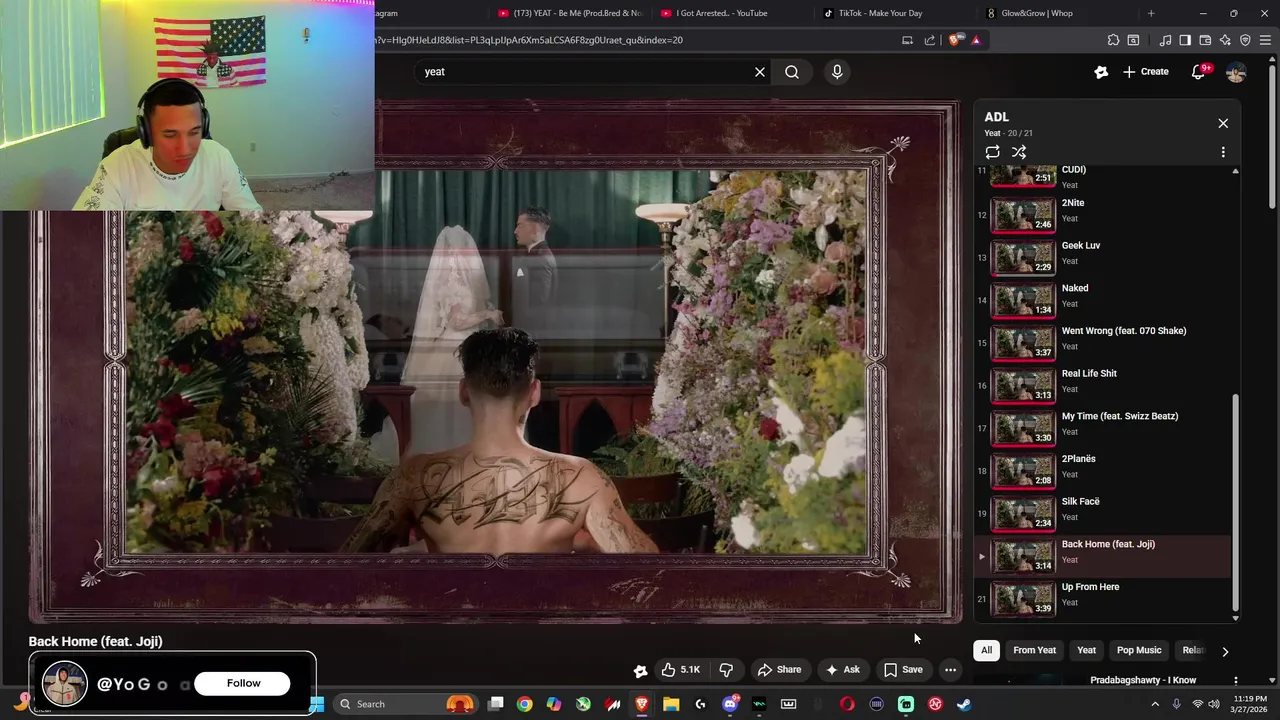This screenshot has height=720, width=1280.
Task: Open the YouTube account avatar menu
Action: pyautogui.click(x=1236, y=72)
